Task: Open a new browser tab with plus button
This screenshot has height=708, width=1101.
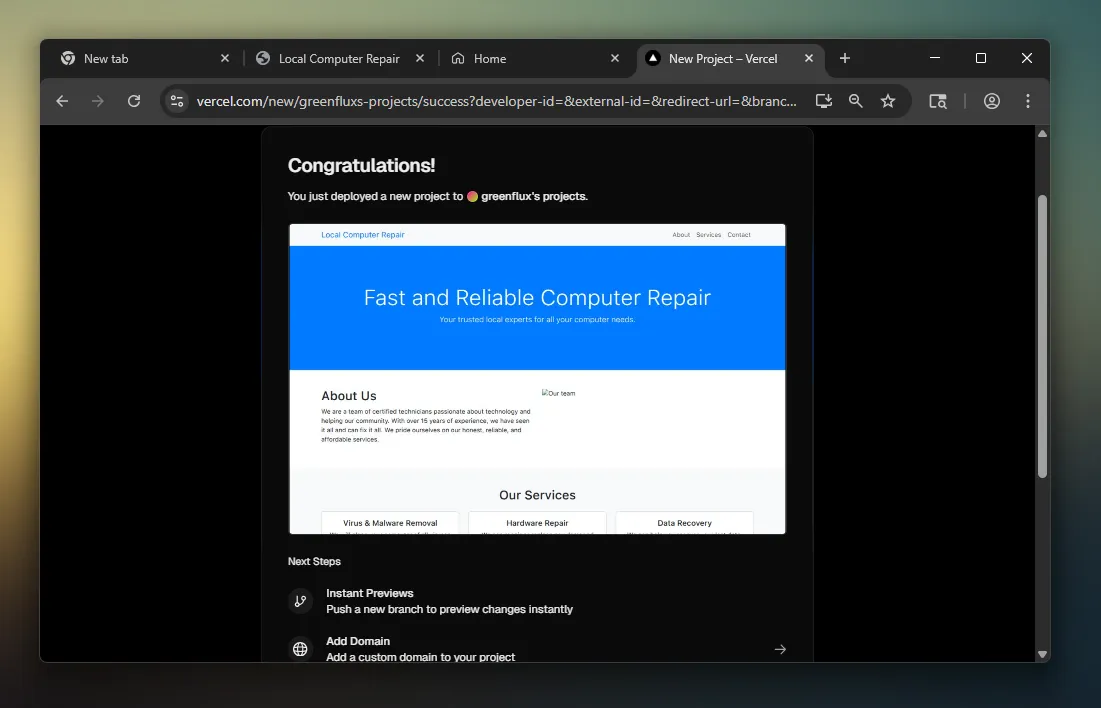Action: (x=845, y=59)
